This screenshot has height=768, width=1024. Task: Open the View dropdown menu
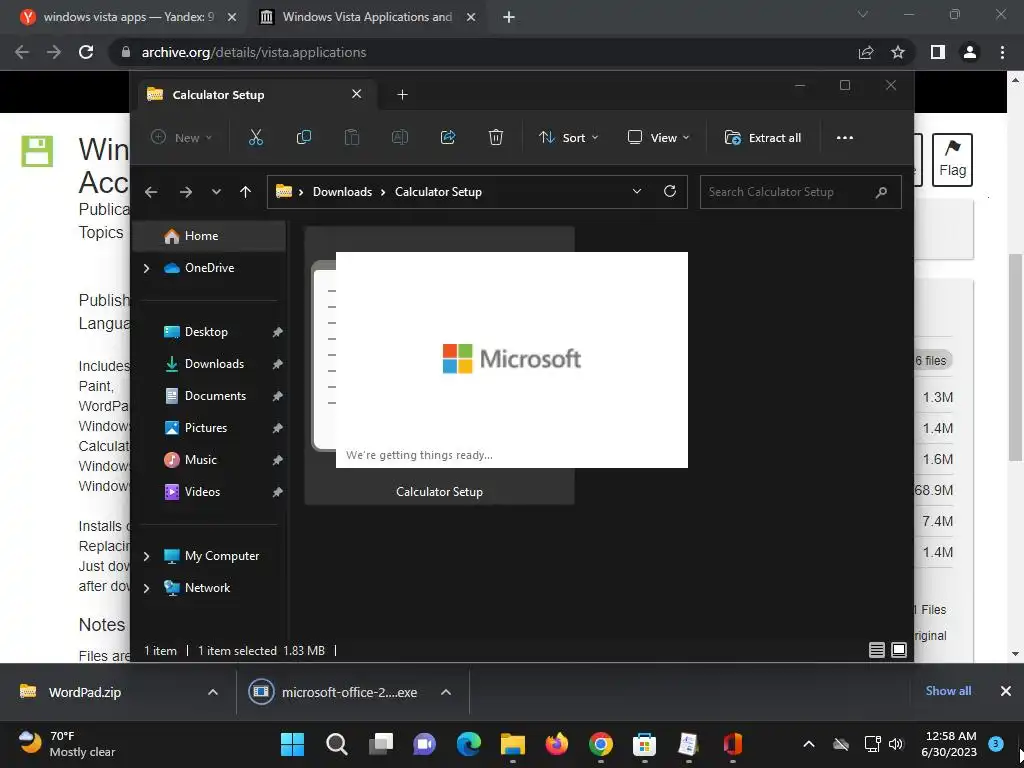pyautogui.click(x=658, y=138)
